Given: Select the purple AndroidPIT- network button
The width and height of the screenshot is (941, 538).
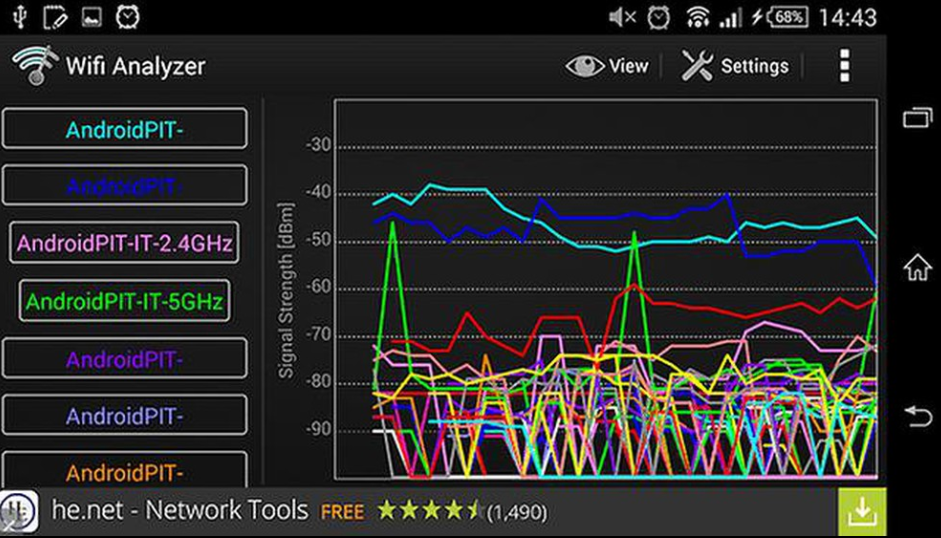Looking at the screenshot, I should (124, 358).
